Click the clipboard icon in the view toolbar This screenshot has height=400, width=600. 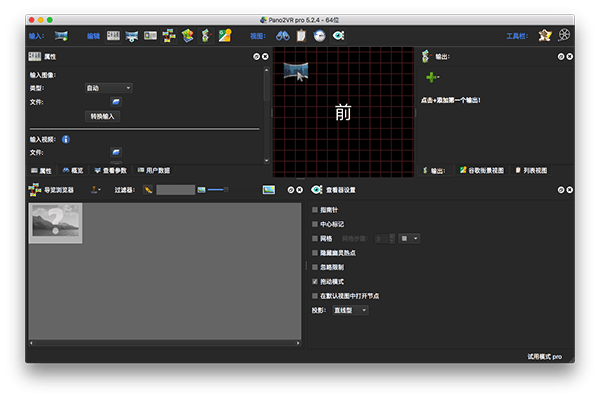(x=301, y=36)
